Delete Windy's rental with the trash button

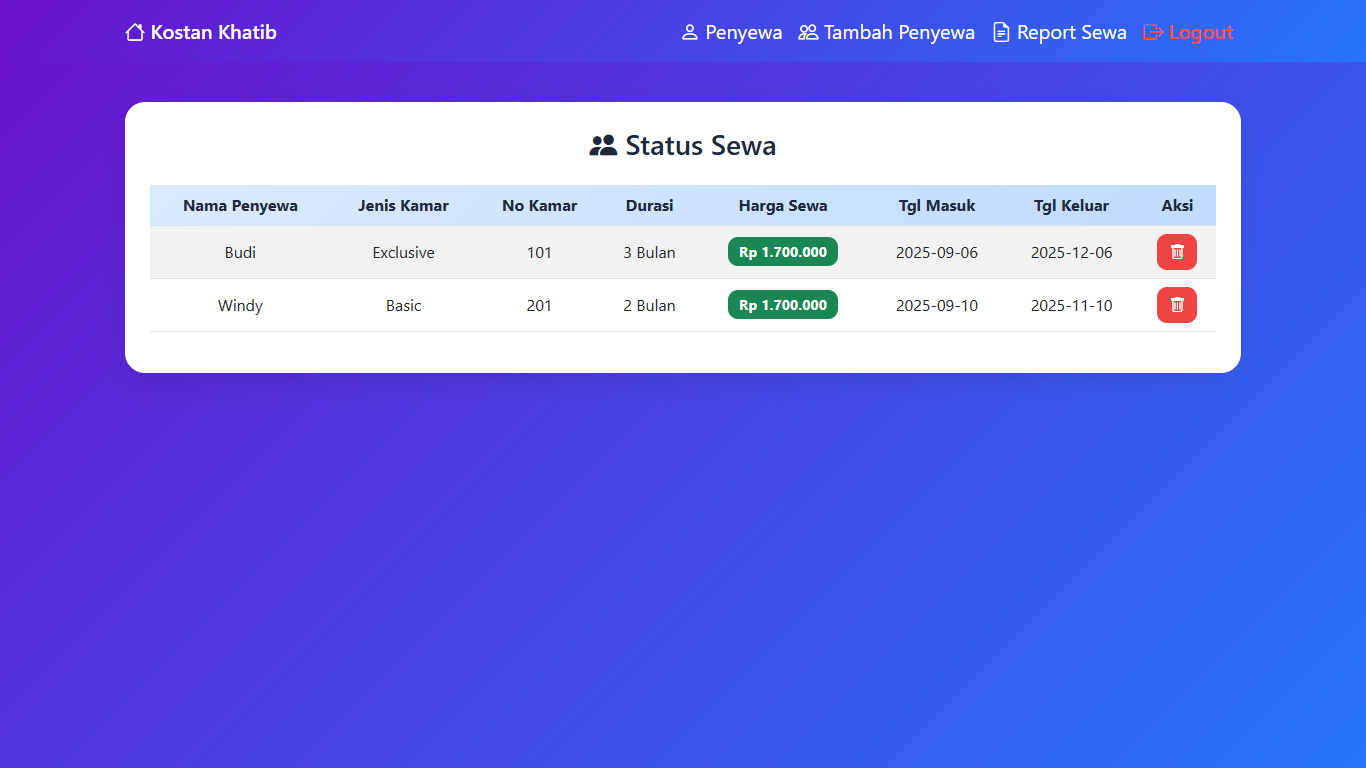coord(1176,305)
